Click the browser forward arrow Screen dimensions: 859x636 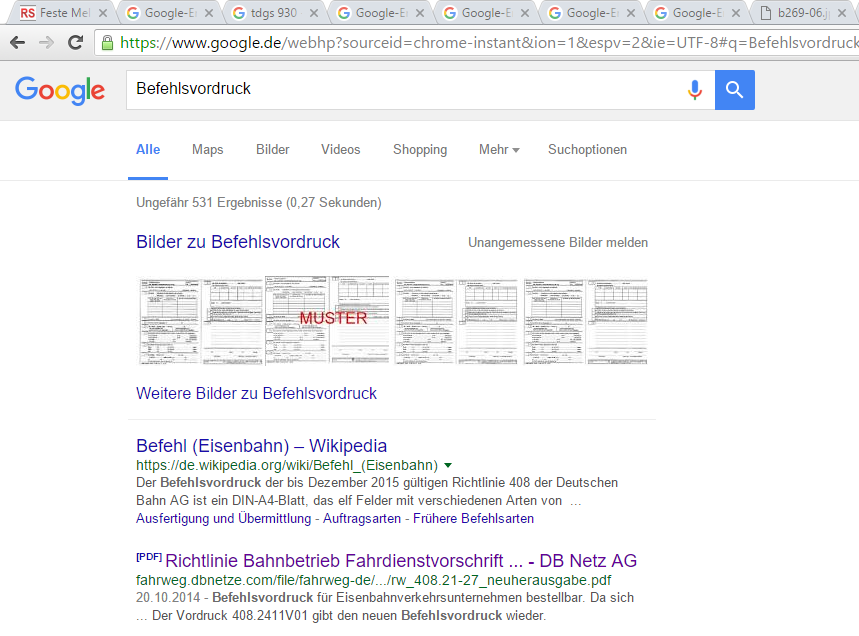(x=47, y=42)
